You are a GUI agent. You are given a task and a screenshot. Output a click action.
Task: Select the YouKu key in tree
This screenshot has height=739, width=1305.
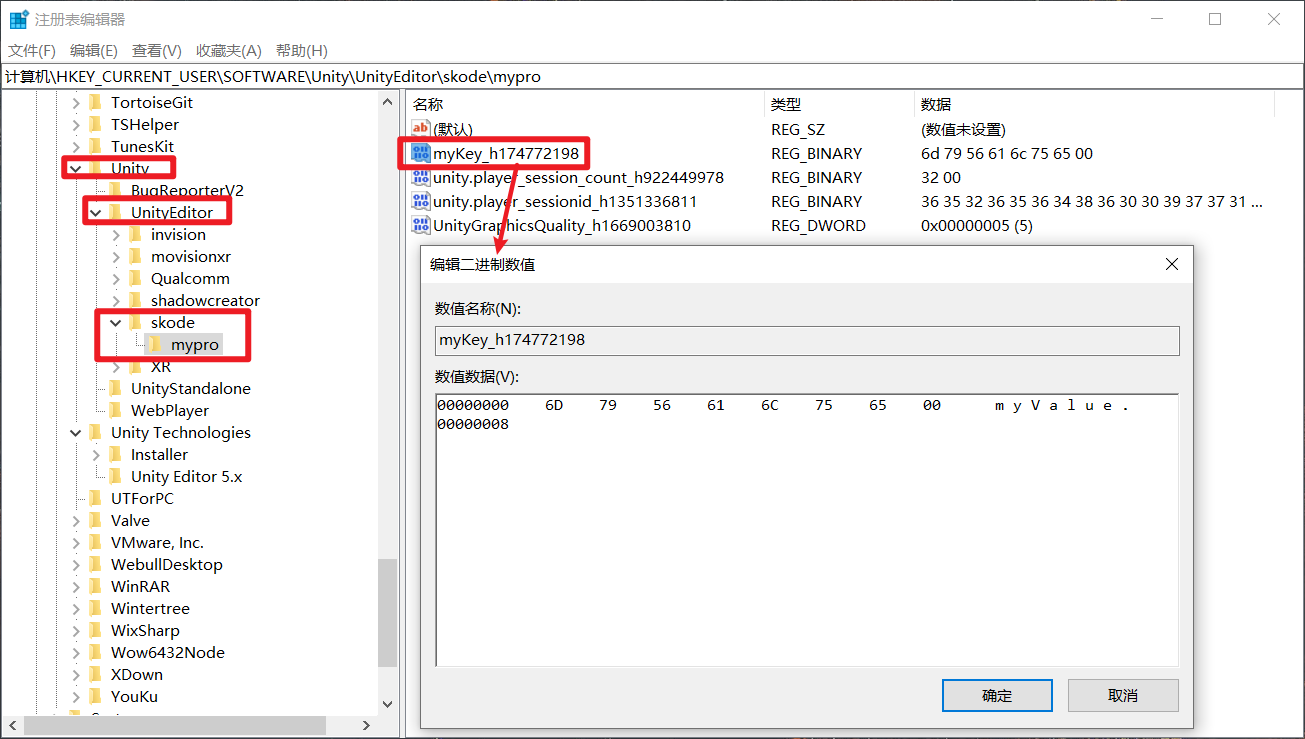coord(134,696)
